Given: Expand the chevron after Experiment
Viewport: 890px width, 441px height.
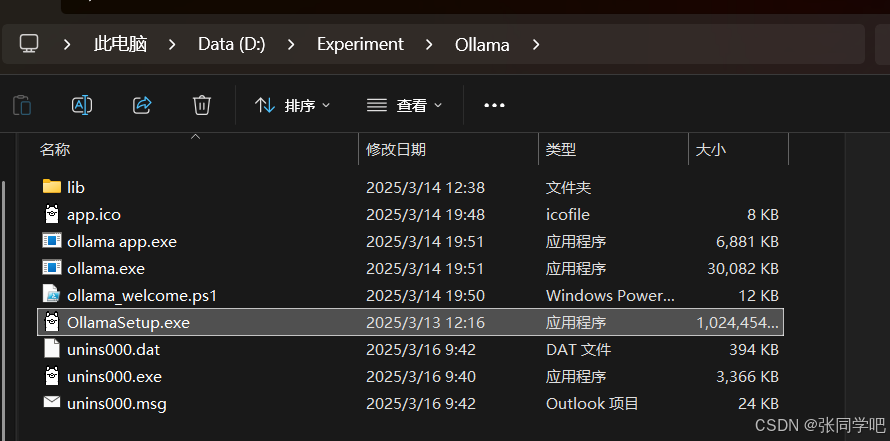Looking at the screenshot, I should tap(429, 44).
